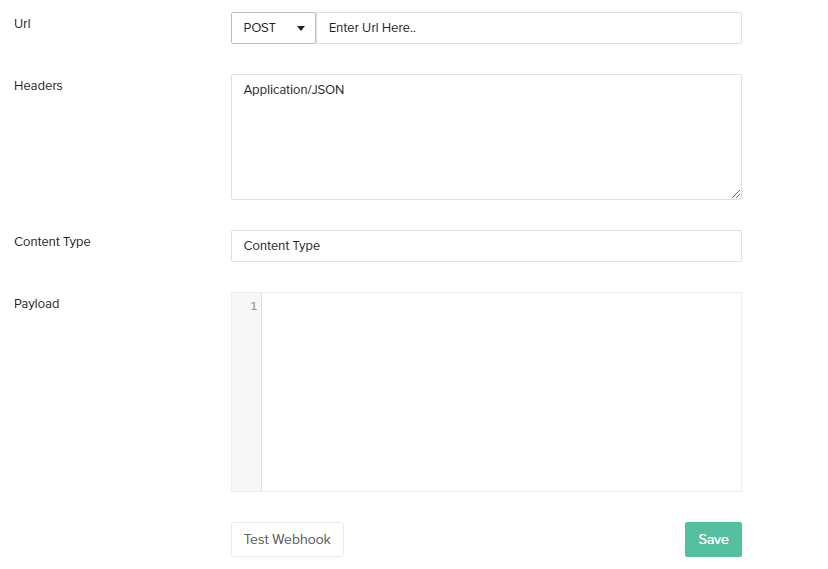Select the POST text in method selector
Viewport: 828px width, 569px height.
pos(260,28)
